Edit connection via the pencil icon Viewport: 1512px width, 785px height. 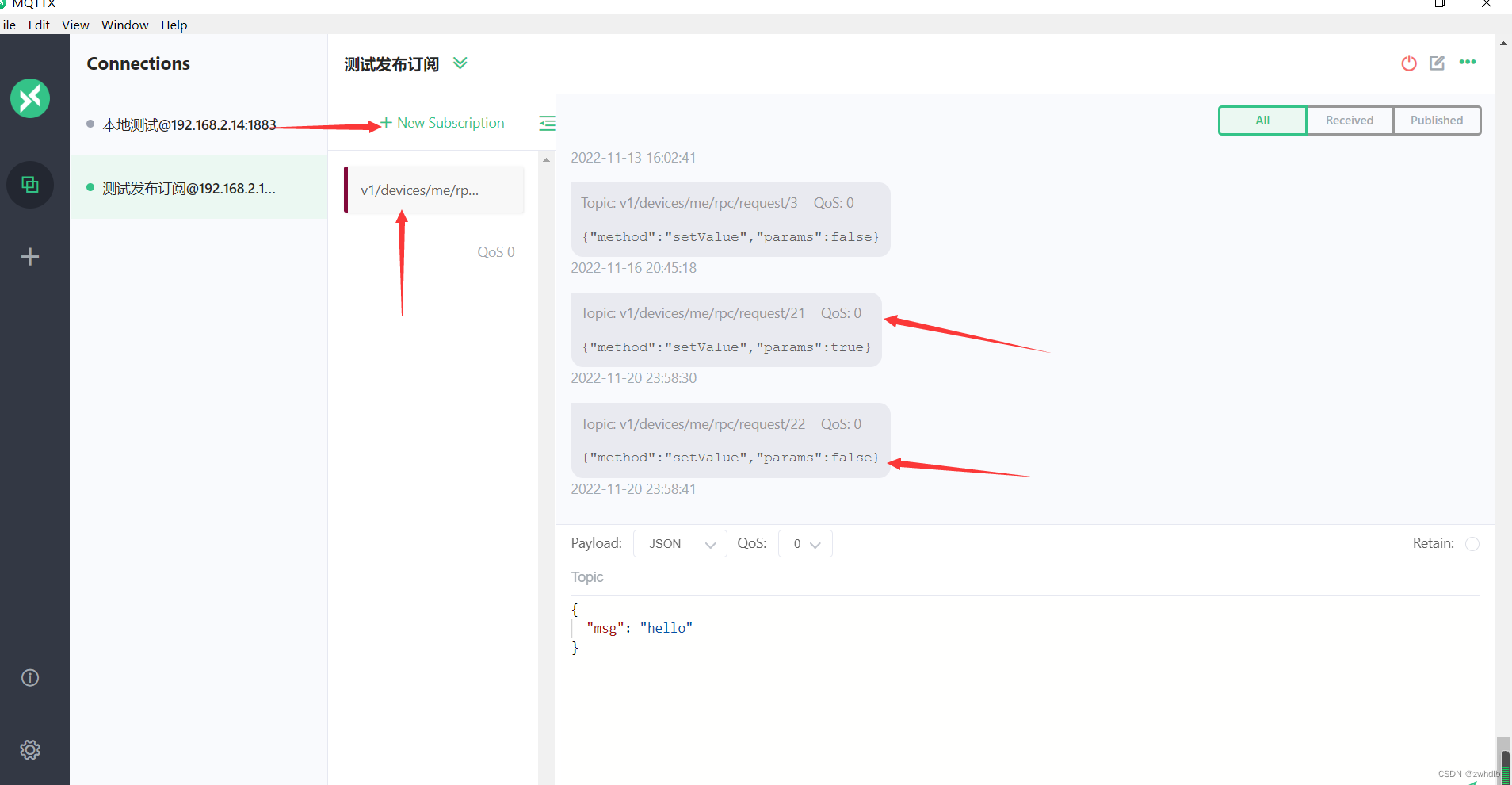1438,63
